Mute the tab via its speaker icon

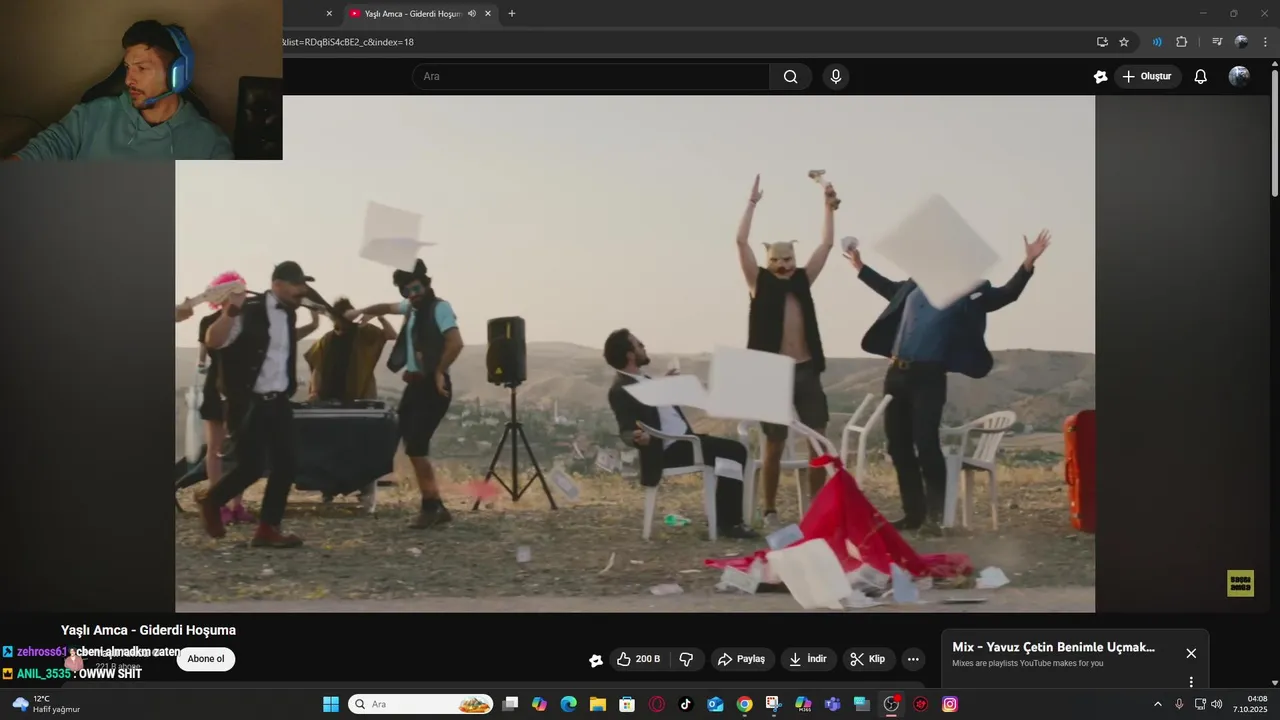click(472, 14)
